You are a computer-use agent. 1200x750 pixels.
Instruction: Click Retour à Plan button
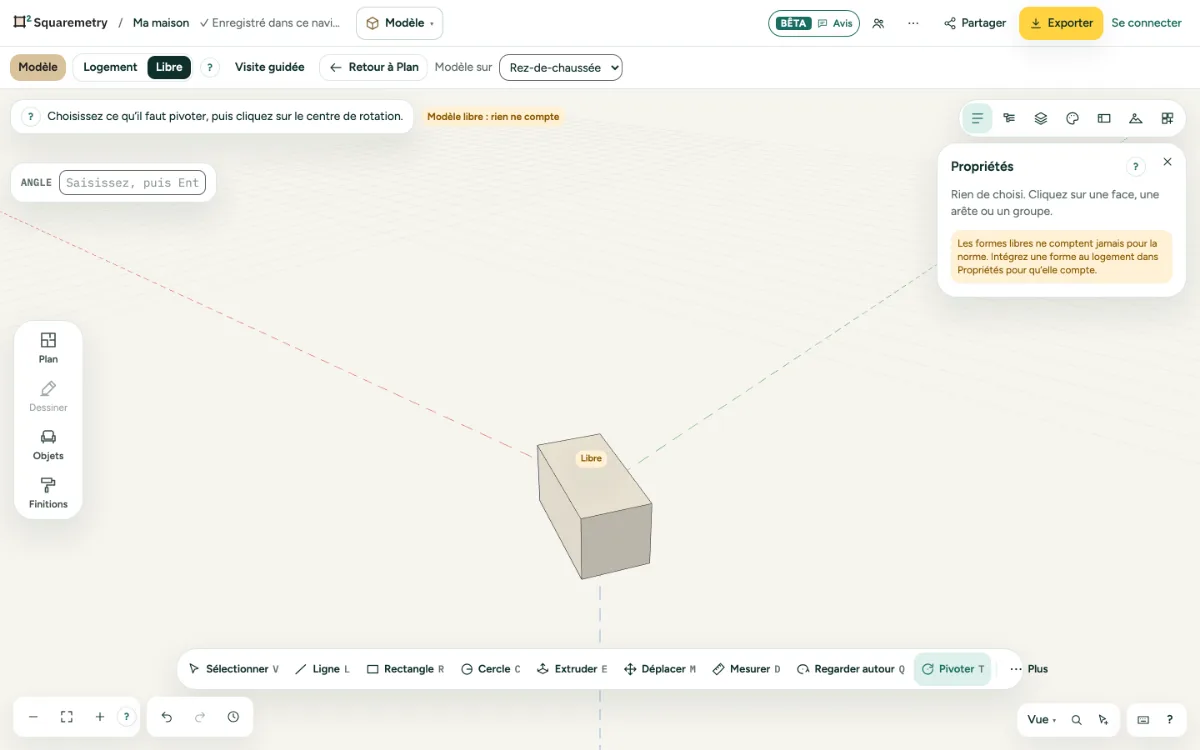[374, 67]
